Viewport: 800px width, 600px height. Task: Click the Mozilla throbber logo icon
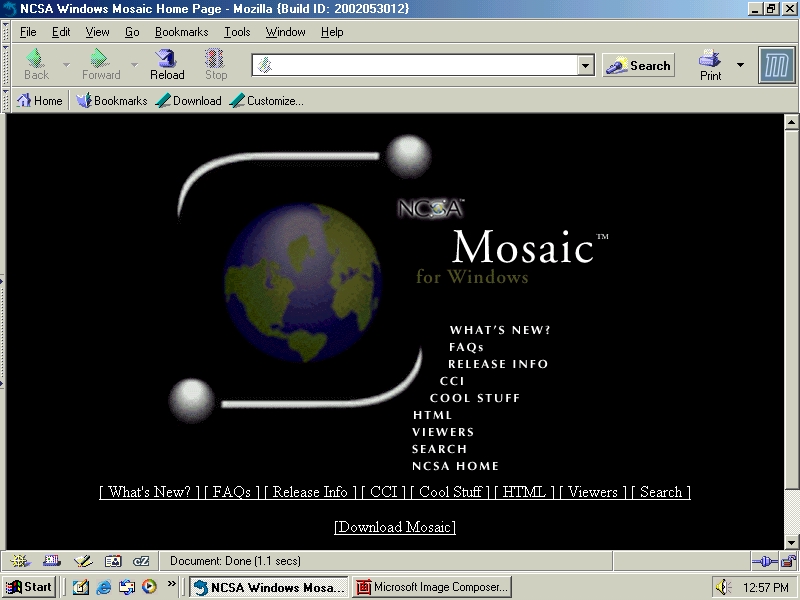pyautogui.click(x=776, y=66)
